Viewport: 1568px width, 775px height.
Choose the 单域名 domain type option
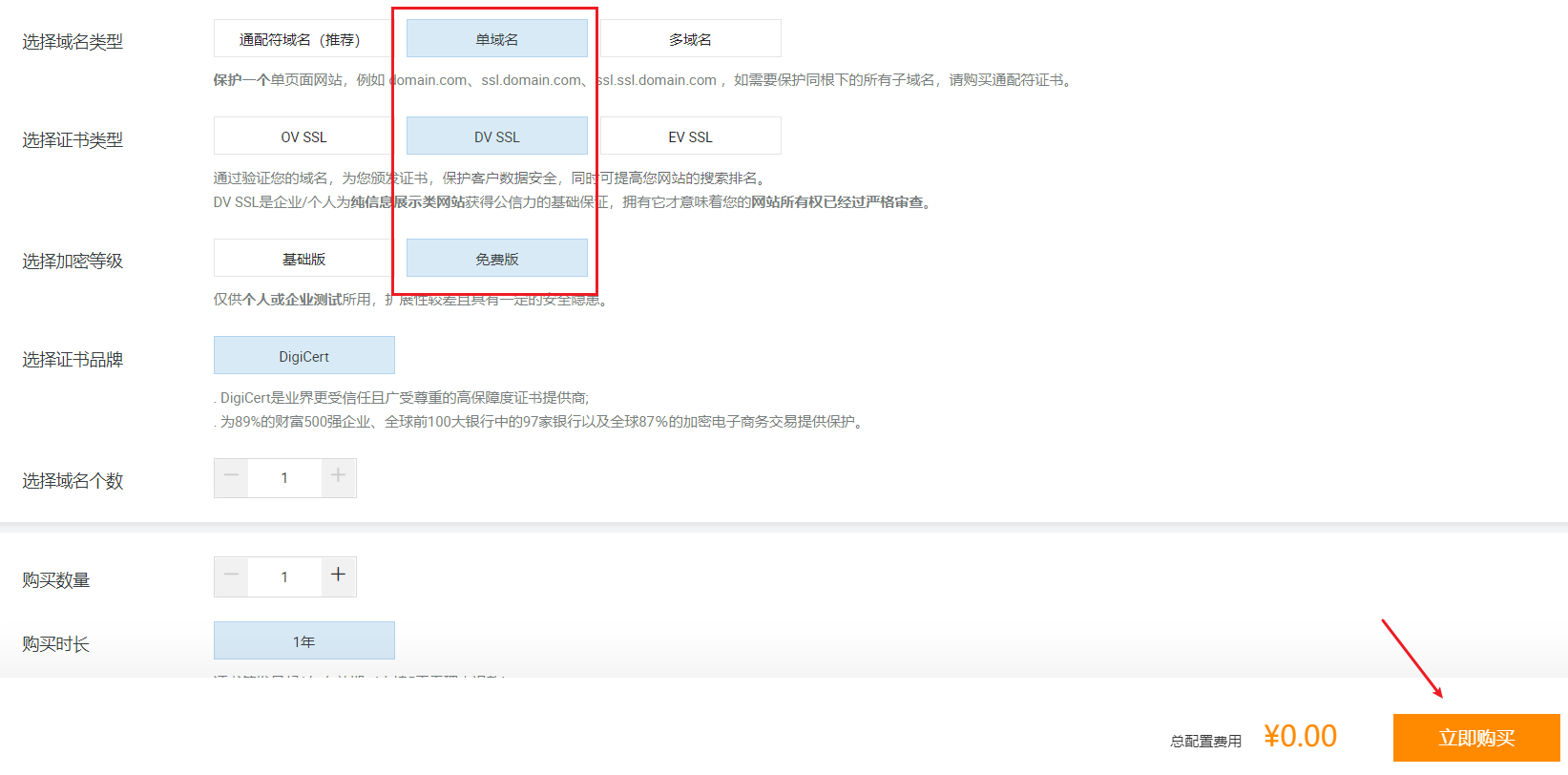pyautogui.click(x=497, y=39)
